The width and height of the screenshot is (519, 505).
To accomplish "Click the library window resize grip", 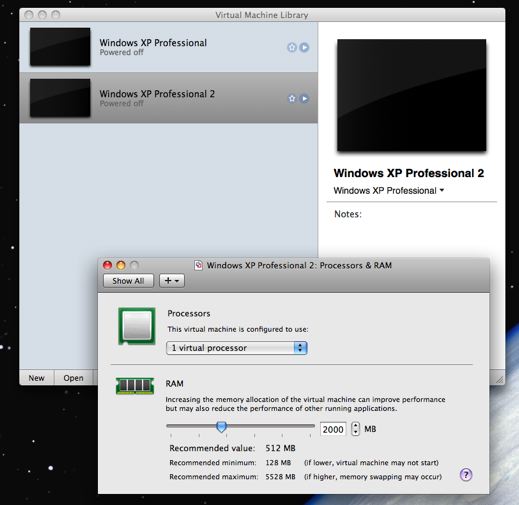I will click(x=500, y=379).
